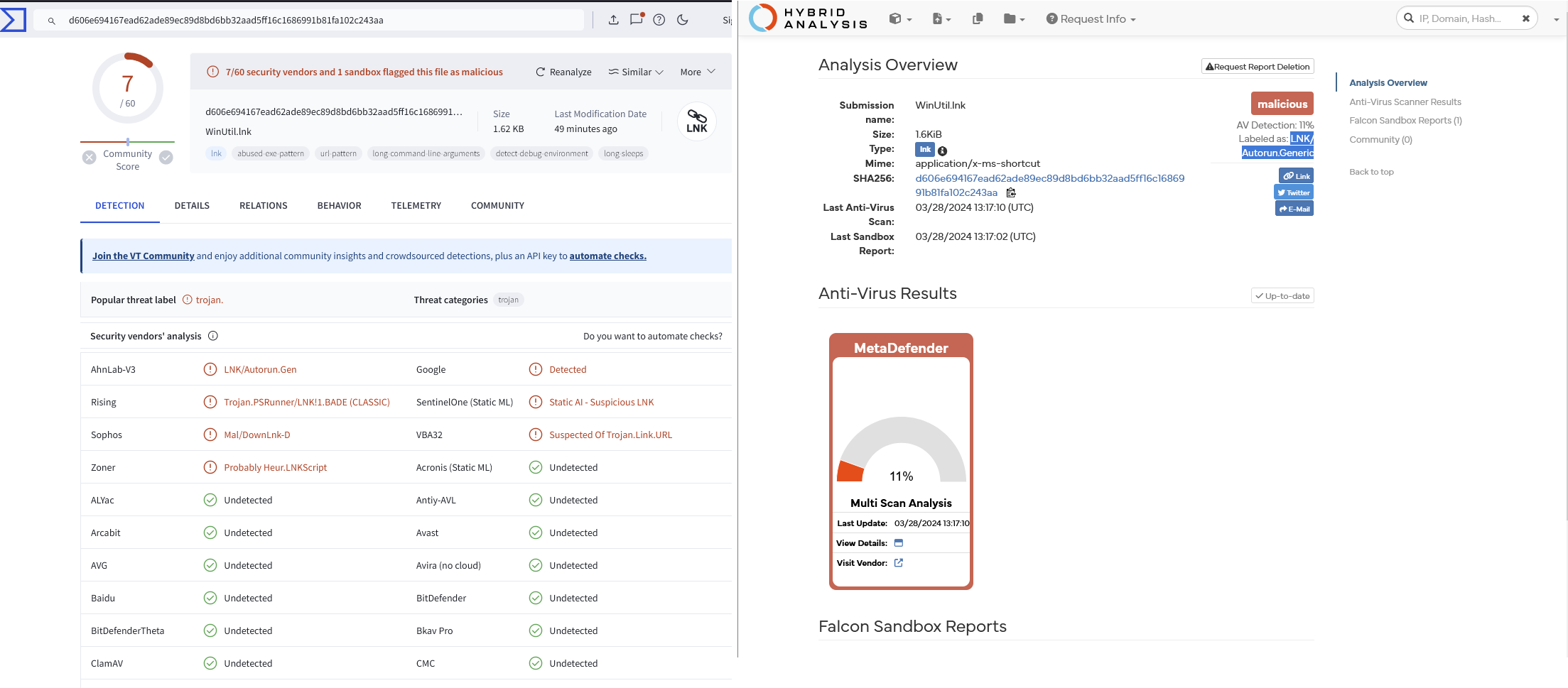Toggle VirusTotal dark mode moon icon

[683, 20]
